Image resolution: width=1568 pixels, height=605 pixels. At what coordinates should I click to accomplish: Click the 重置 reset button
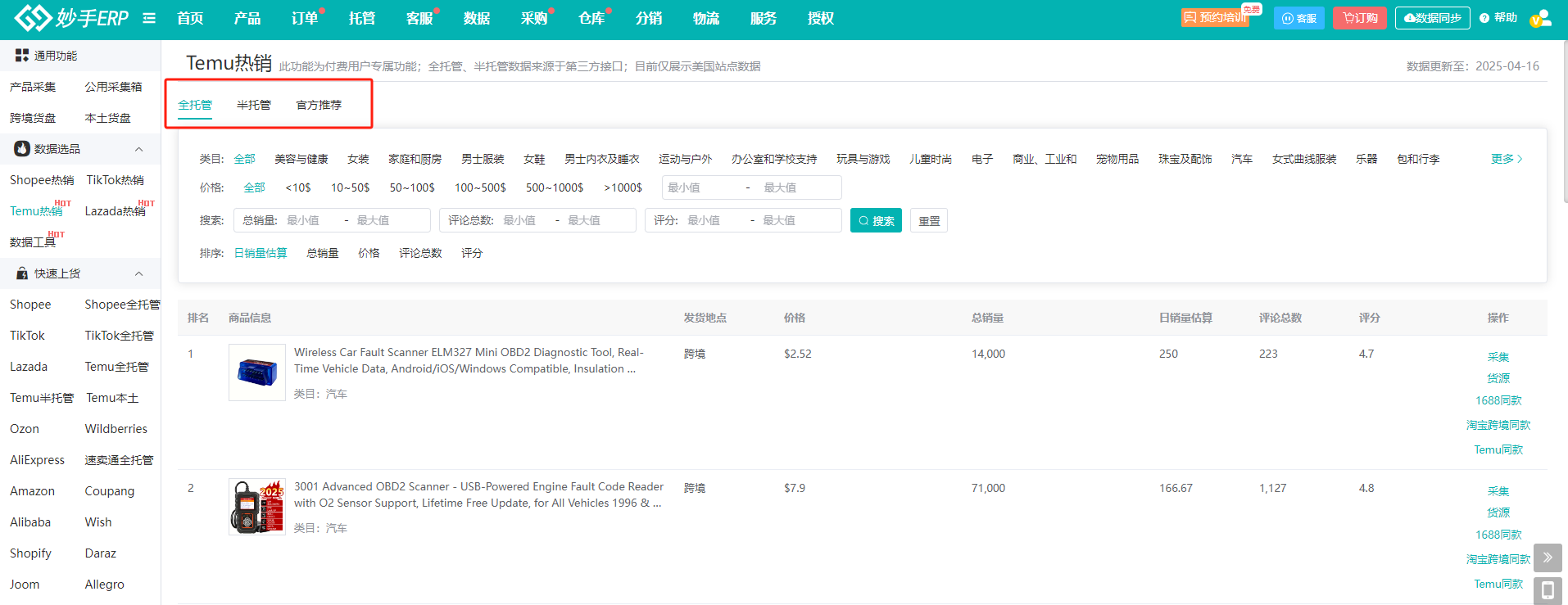(x=929, y=221)
